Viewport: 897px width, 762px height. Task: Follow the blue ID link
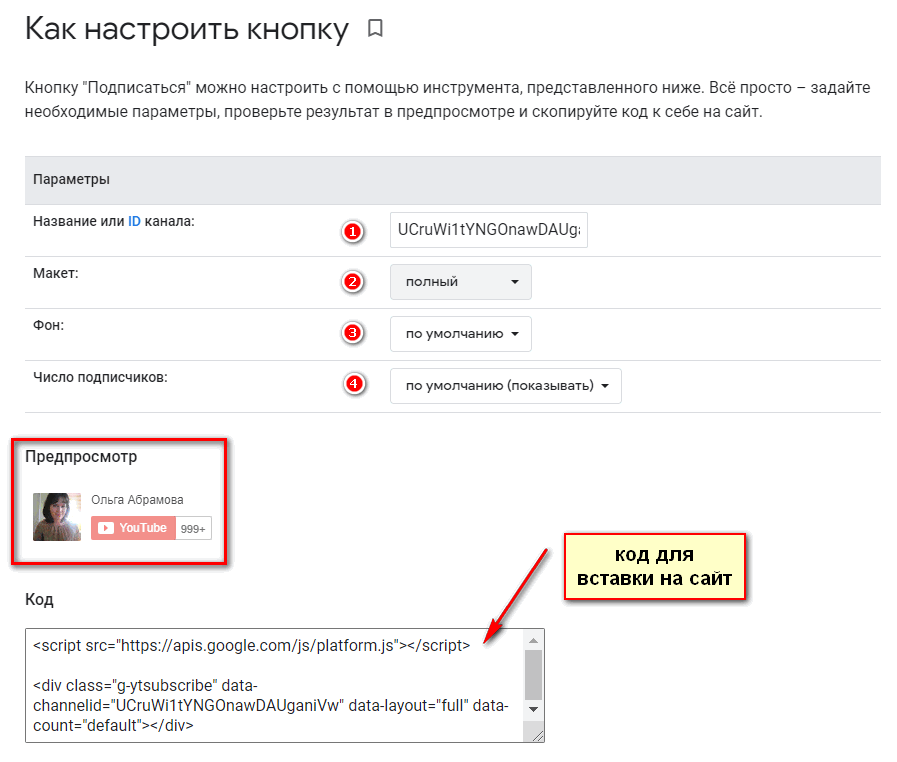coord(134,221)
